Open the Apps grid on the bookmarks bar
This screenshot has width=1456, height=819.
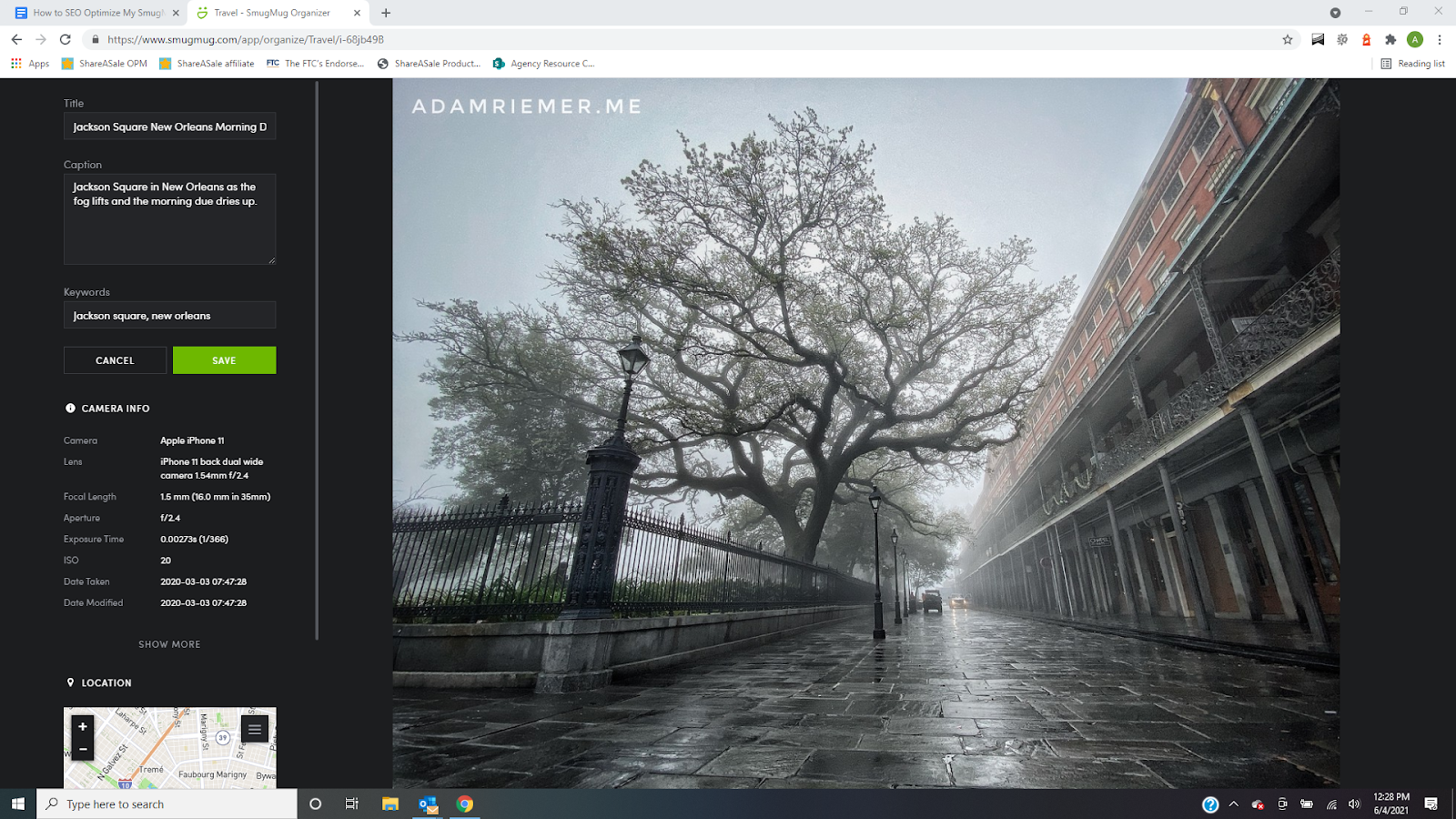coord(15,63)
